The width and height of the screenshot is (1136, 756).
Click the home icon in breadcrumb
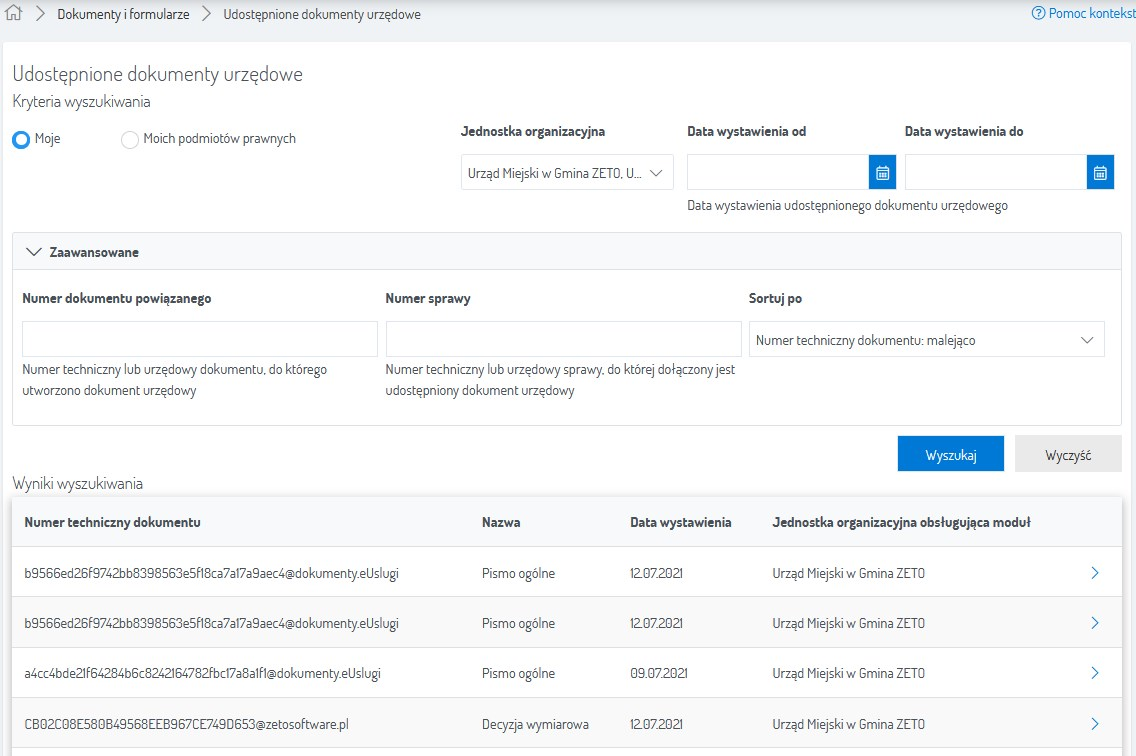point(14,15)
